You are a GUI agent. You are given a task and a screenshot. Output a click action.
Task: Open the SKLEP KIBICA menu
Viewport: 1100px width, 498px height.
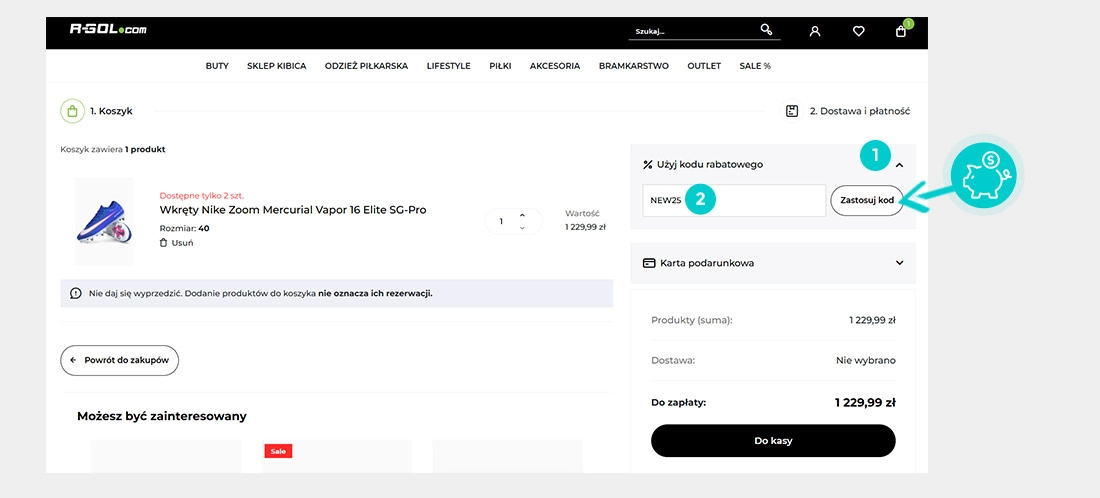pyautogui.click(x=276, y=66)
